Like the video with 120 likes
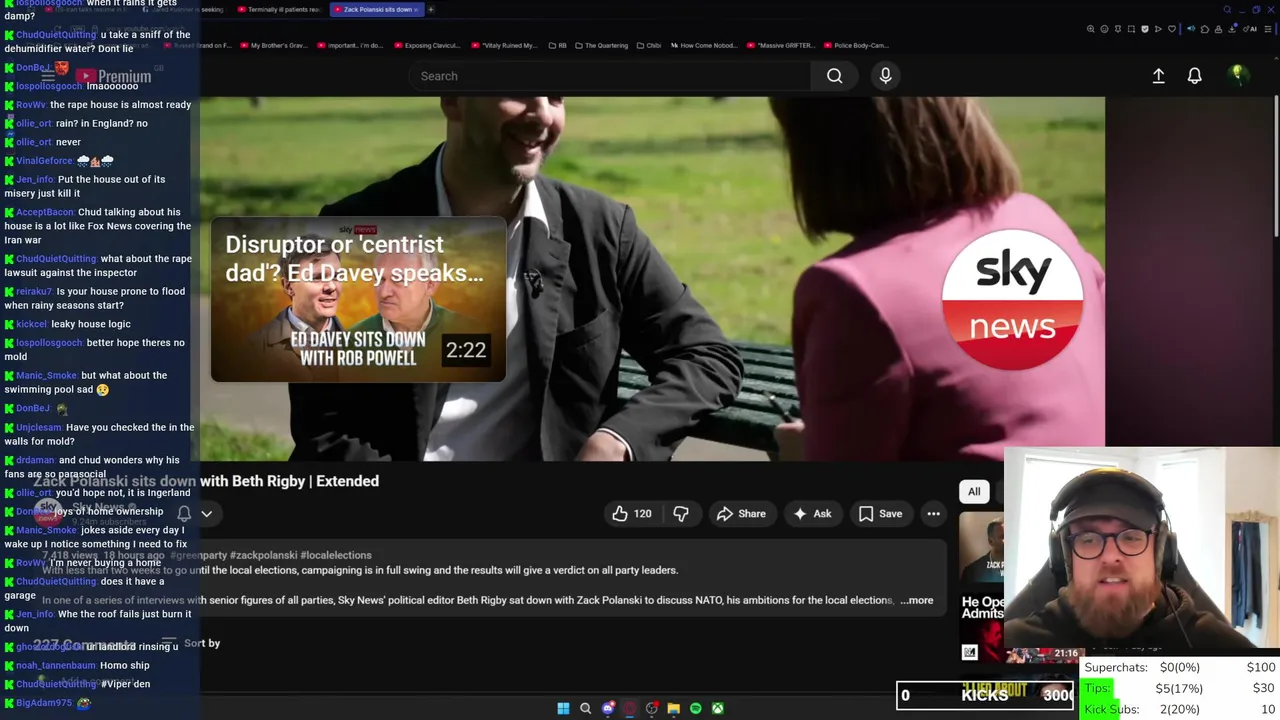 pos(632,514)
